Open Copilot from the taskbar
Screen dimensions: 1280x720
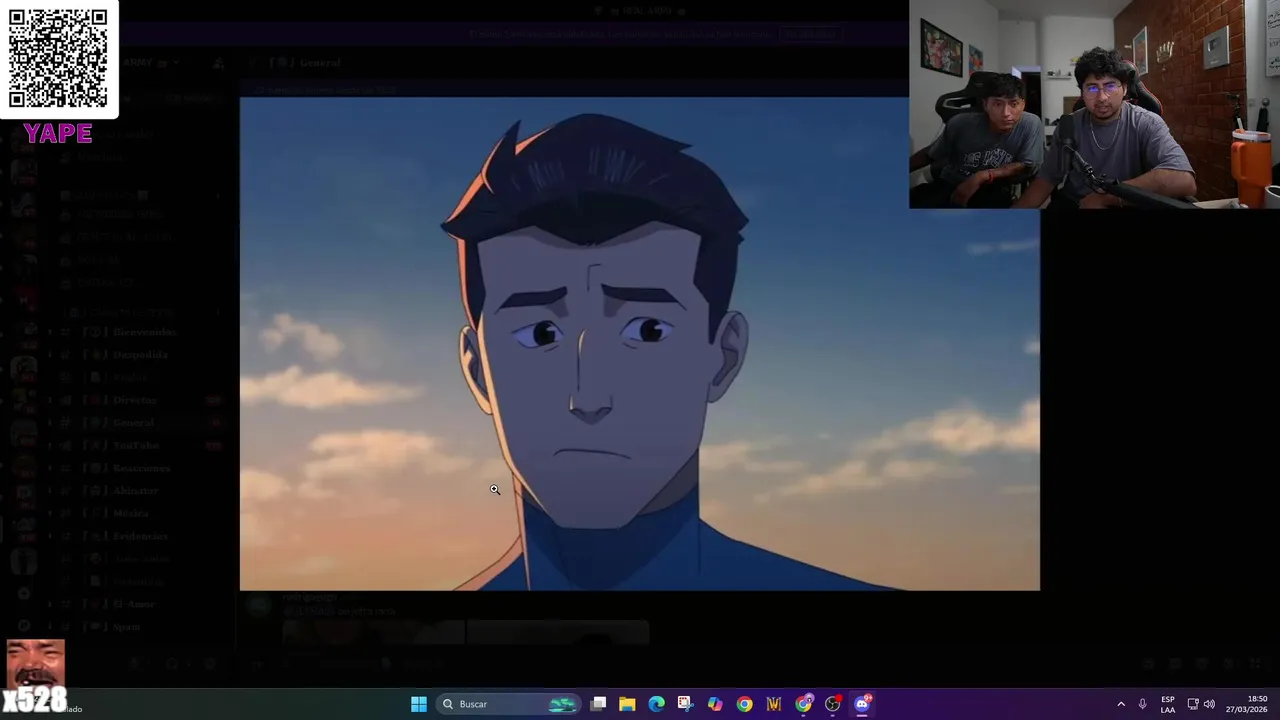(x=715, y=704)
